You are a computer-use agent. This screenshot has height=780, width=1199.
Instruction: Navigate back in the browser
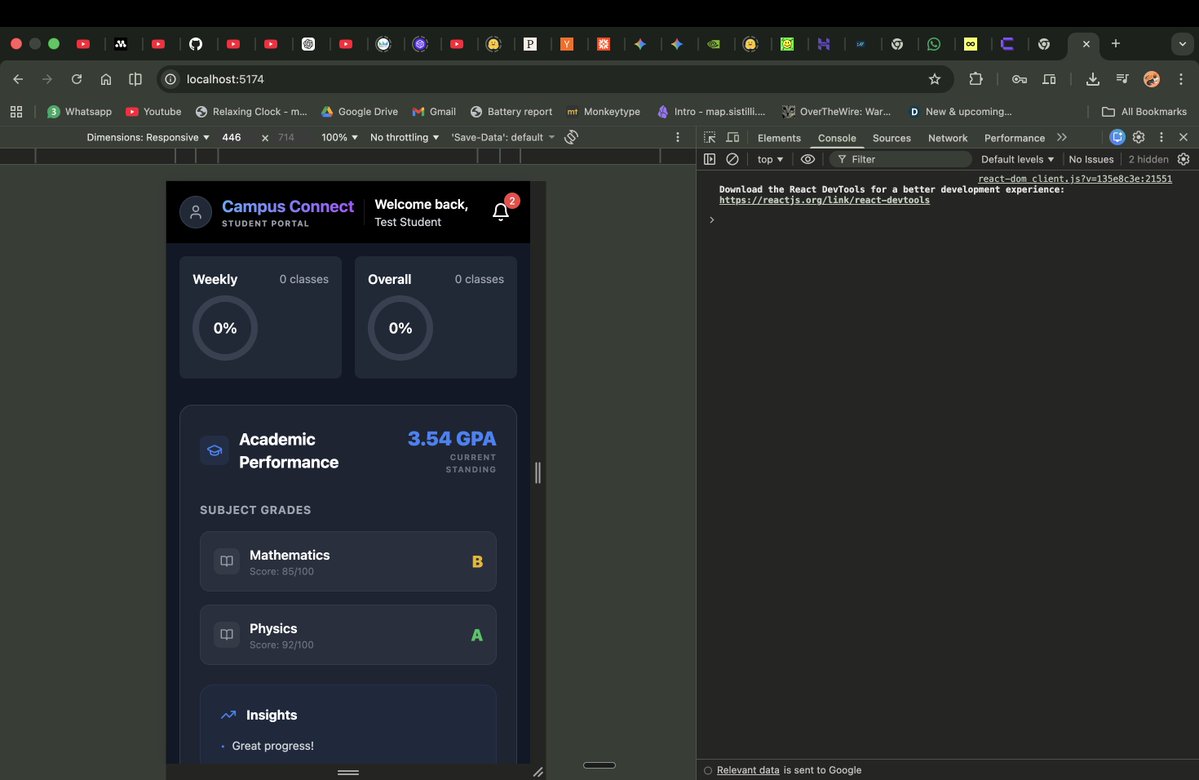click(18, 79)
